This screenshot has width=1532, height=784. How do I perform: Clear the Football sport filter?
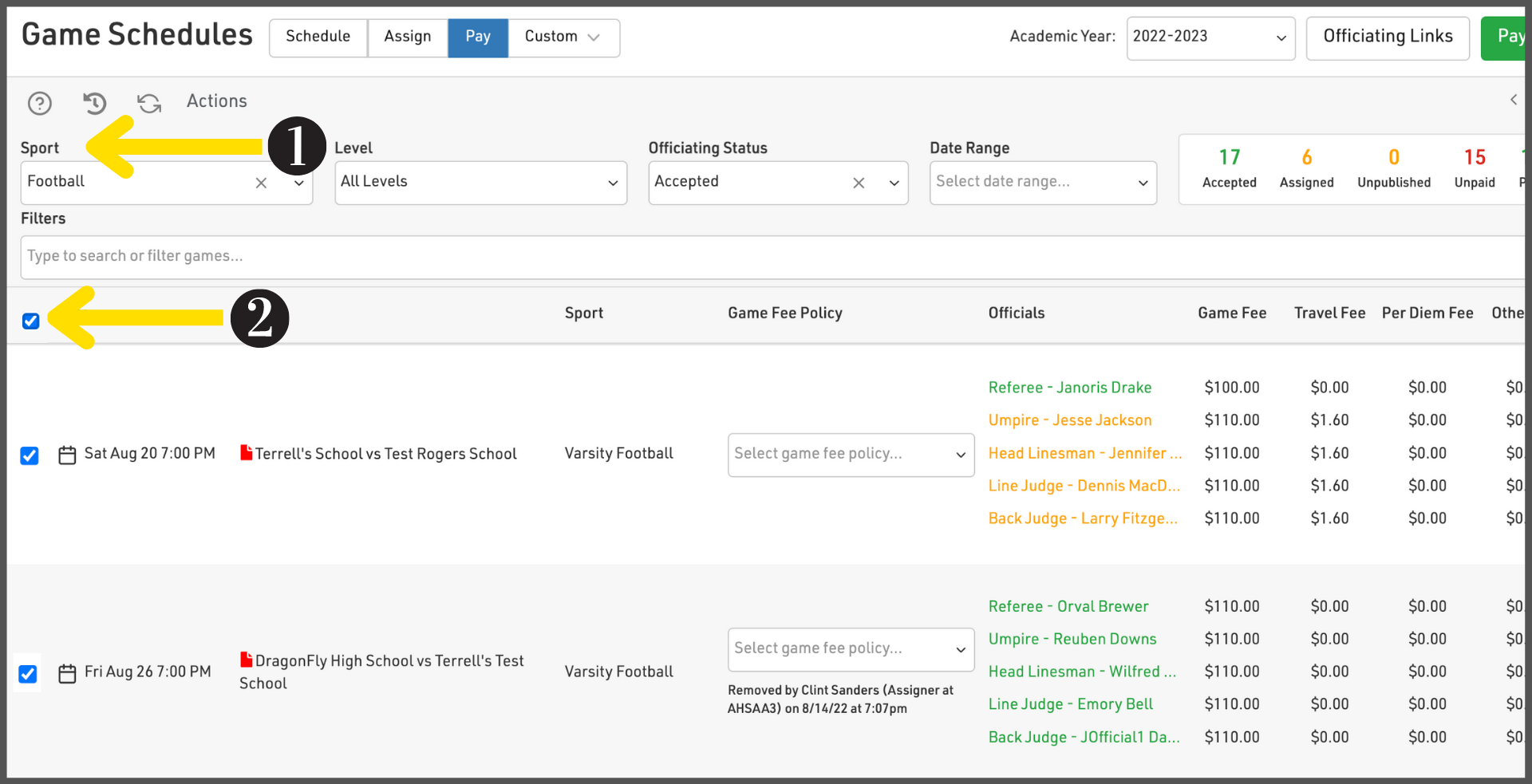261,183
